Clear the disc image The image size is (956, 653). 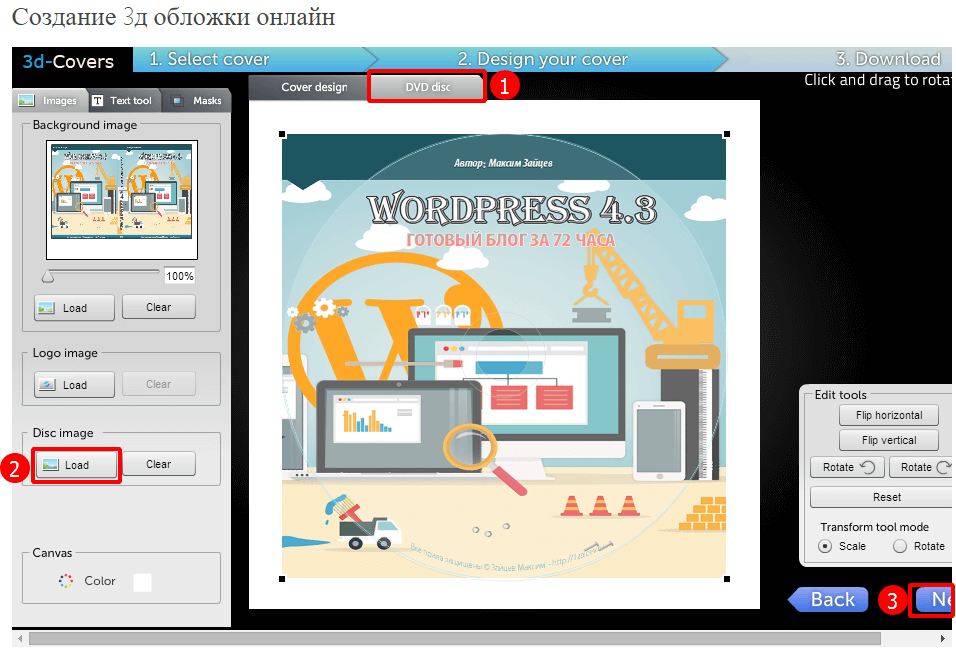[x=158, y=464]
